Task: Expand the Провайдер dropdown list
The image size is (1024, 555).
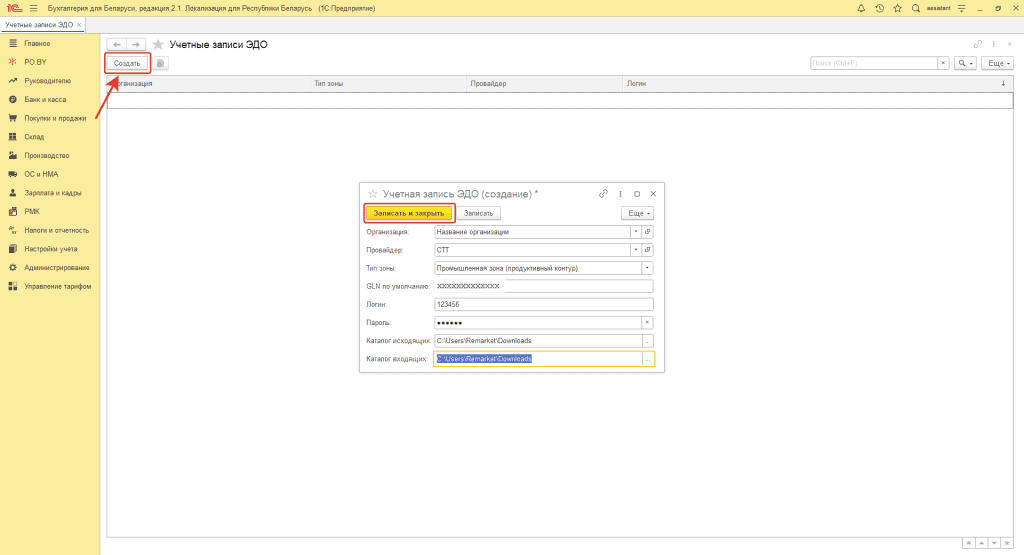Action: [x=635, y=250]
